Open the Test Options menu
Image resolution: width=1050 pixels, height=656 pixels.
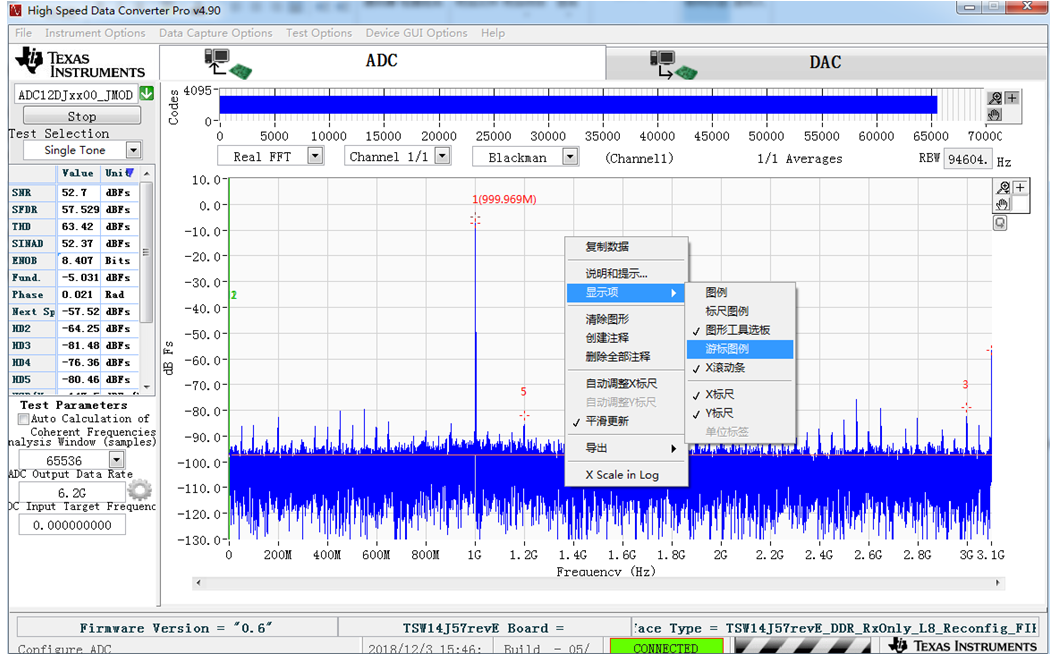319,33
